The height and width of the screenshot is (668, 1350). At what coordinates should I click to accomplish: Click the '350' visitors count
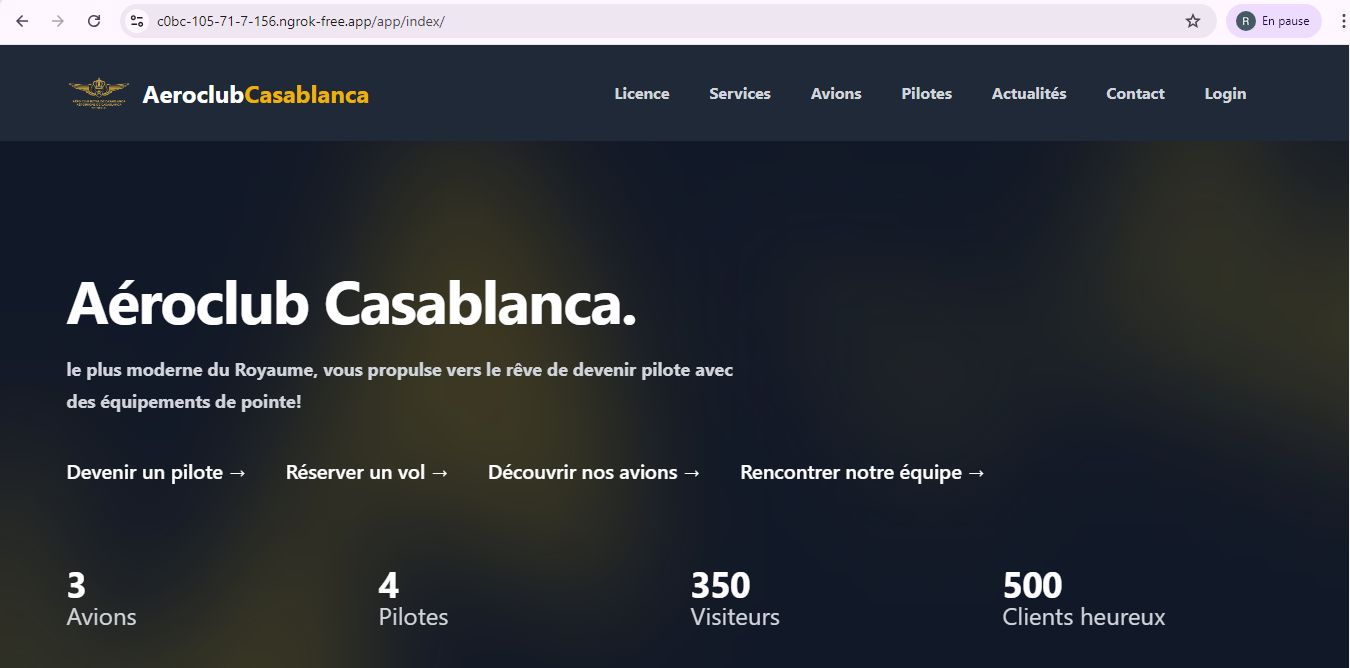point(721,585)
